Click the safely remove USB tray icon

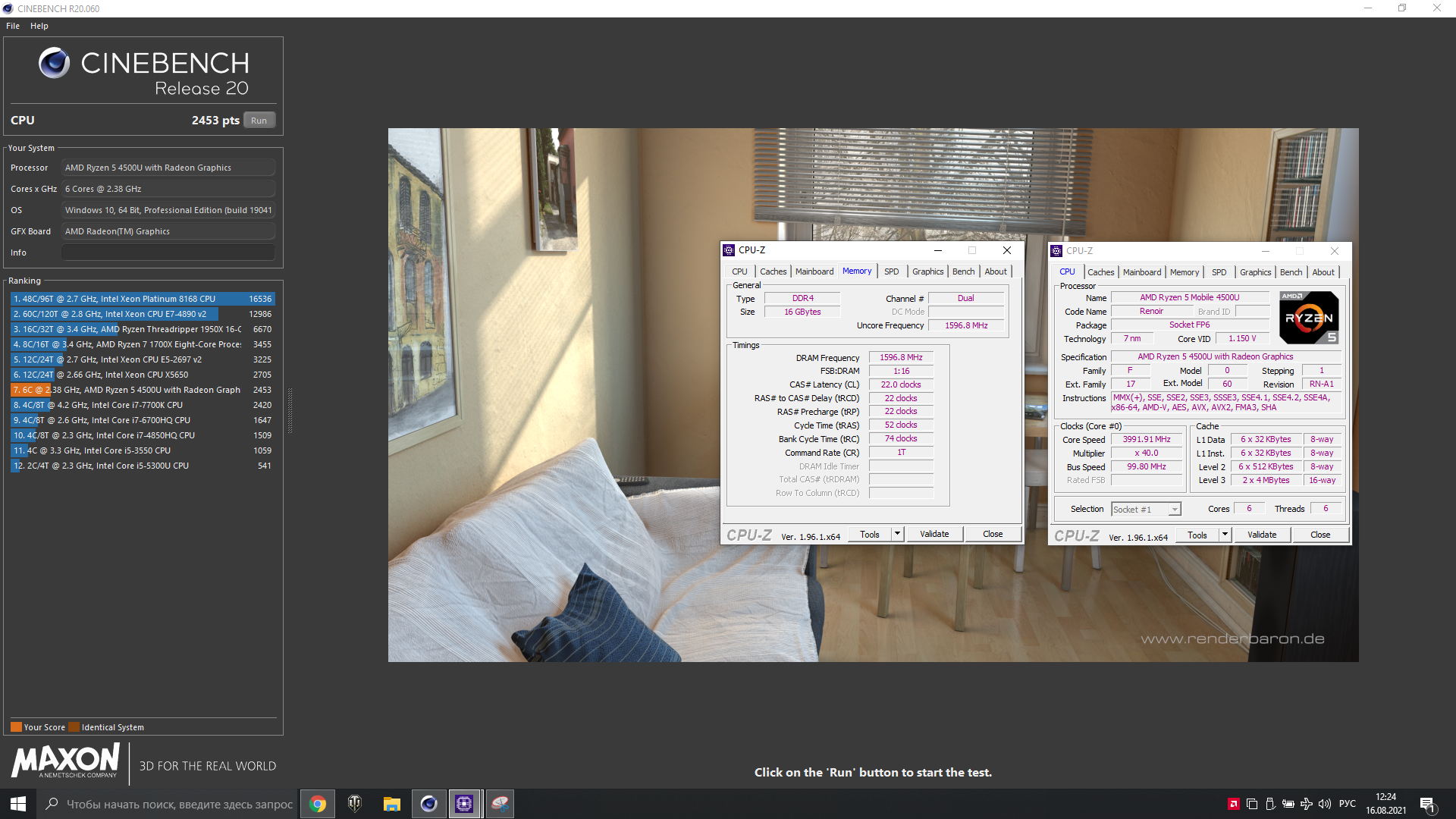click(1270, 804)
